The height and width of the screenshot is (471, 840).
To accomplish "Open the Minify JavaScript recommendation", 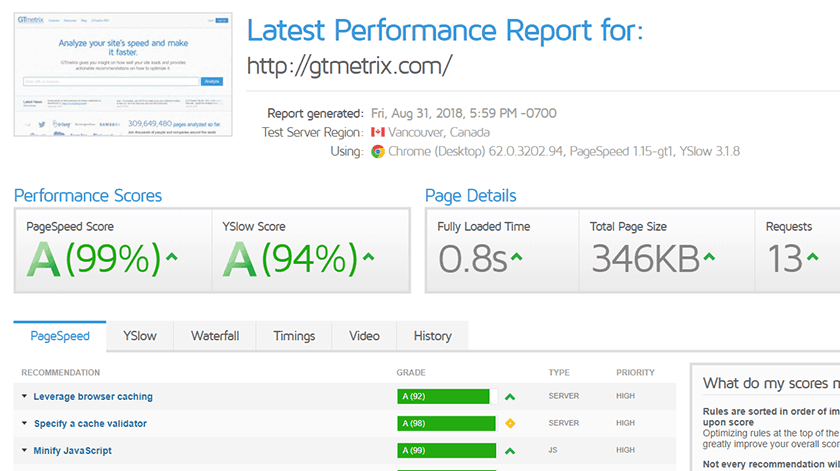I will tap(73, 451).
